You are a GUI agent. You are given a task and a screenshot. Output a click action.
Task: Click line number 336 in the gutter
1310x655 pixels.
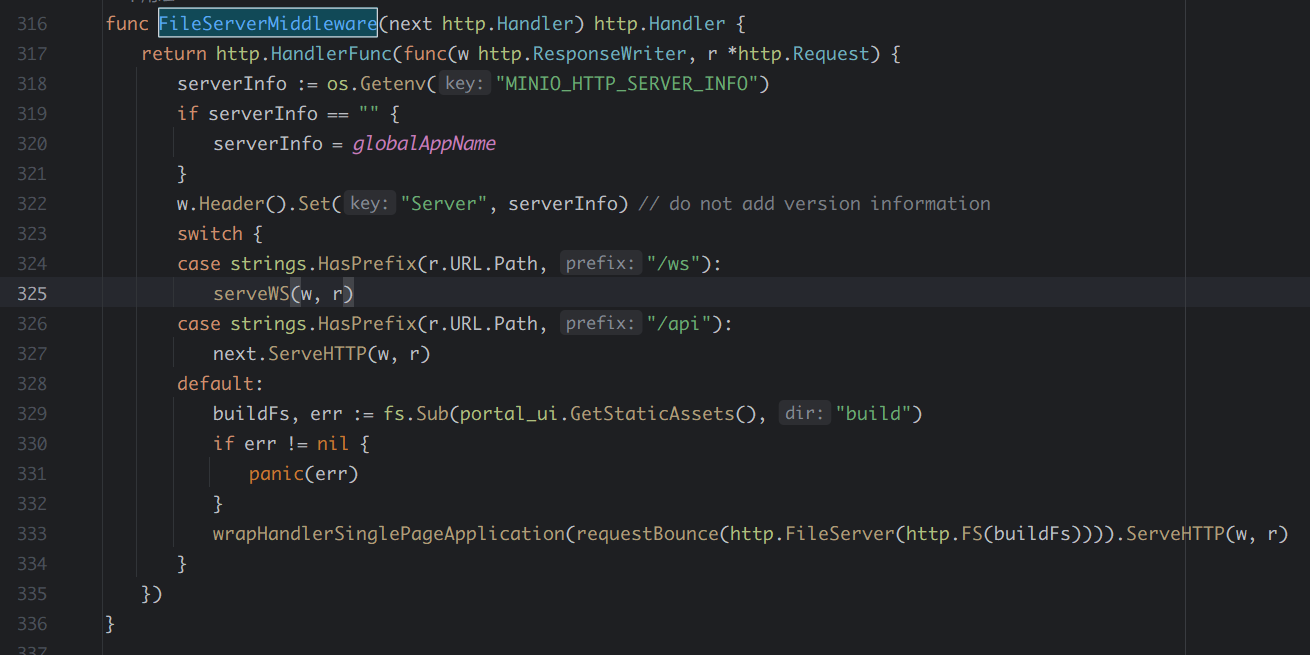(x=32, y=623)
